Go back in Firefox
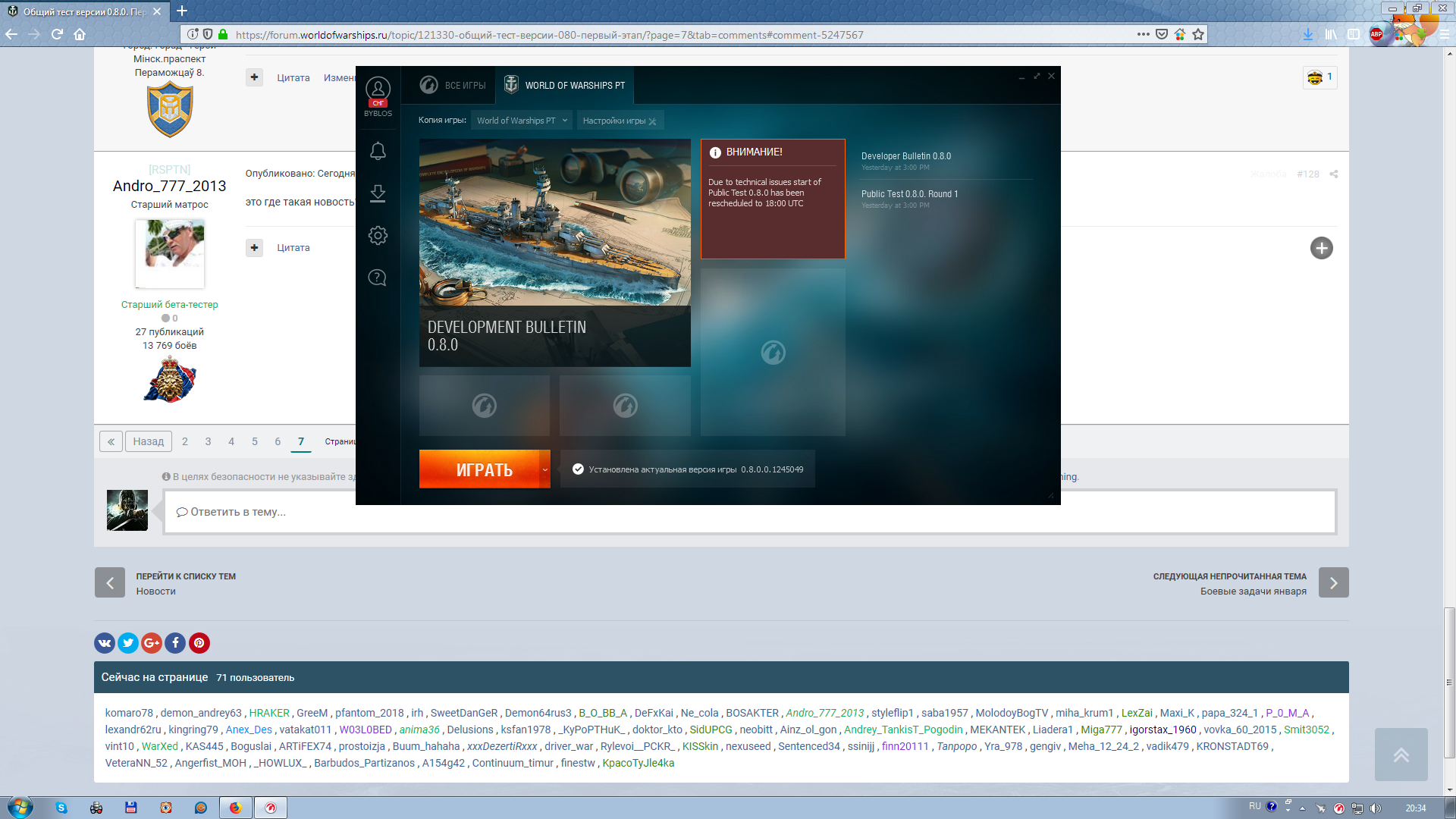Image resolution: width=1456 pixels, height=819 pixels. coord(11,34)
